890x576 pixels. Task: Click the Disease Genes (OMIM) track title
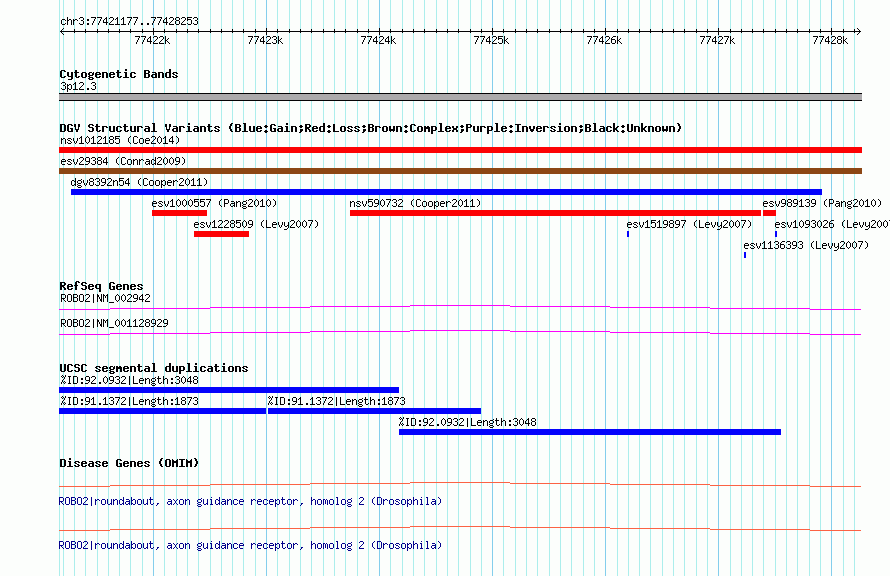click(129, 463)
